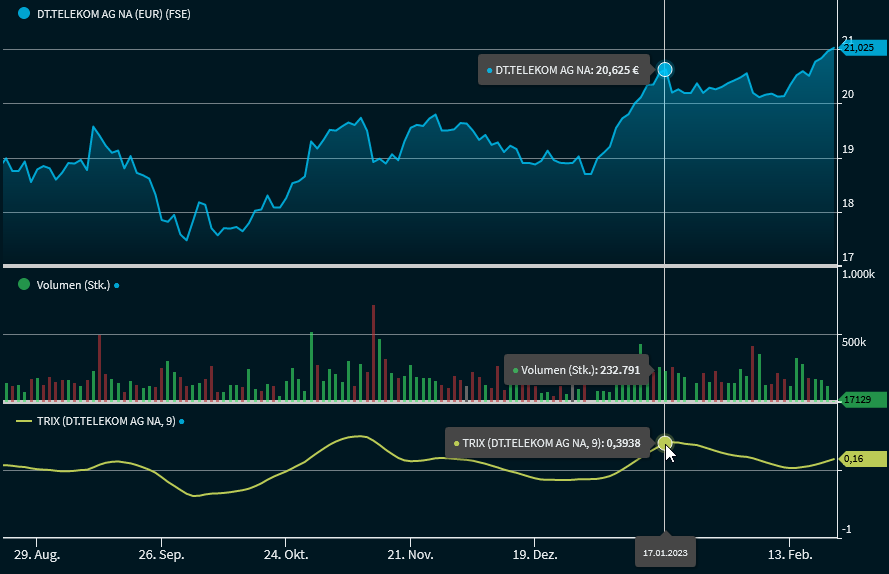Click the Volumen 232.791 tooltip

[576, 370]
